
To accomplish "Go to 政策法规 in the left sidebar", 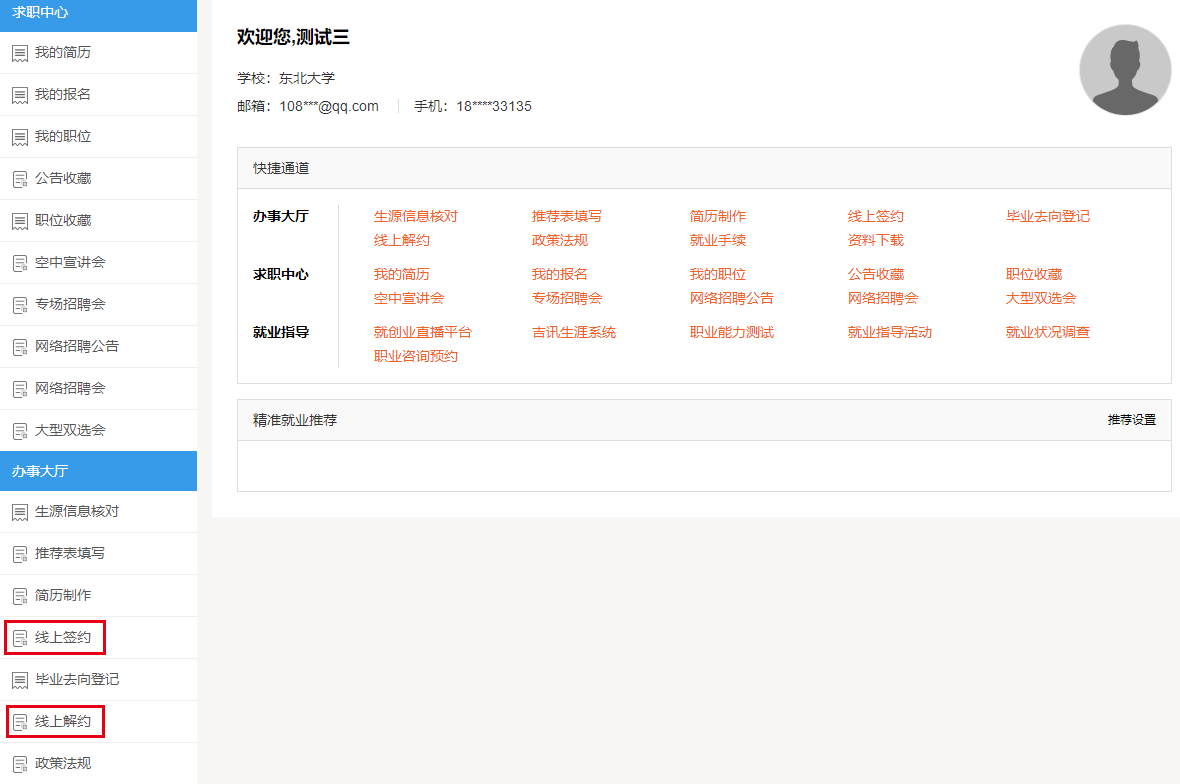I will pos(63,763).
